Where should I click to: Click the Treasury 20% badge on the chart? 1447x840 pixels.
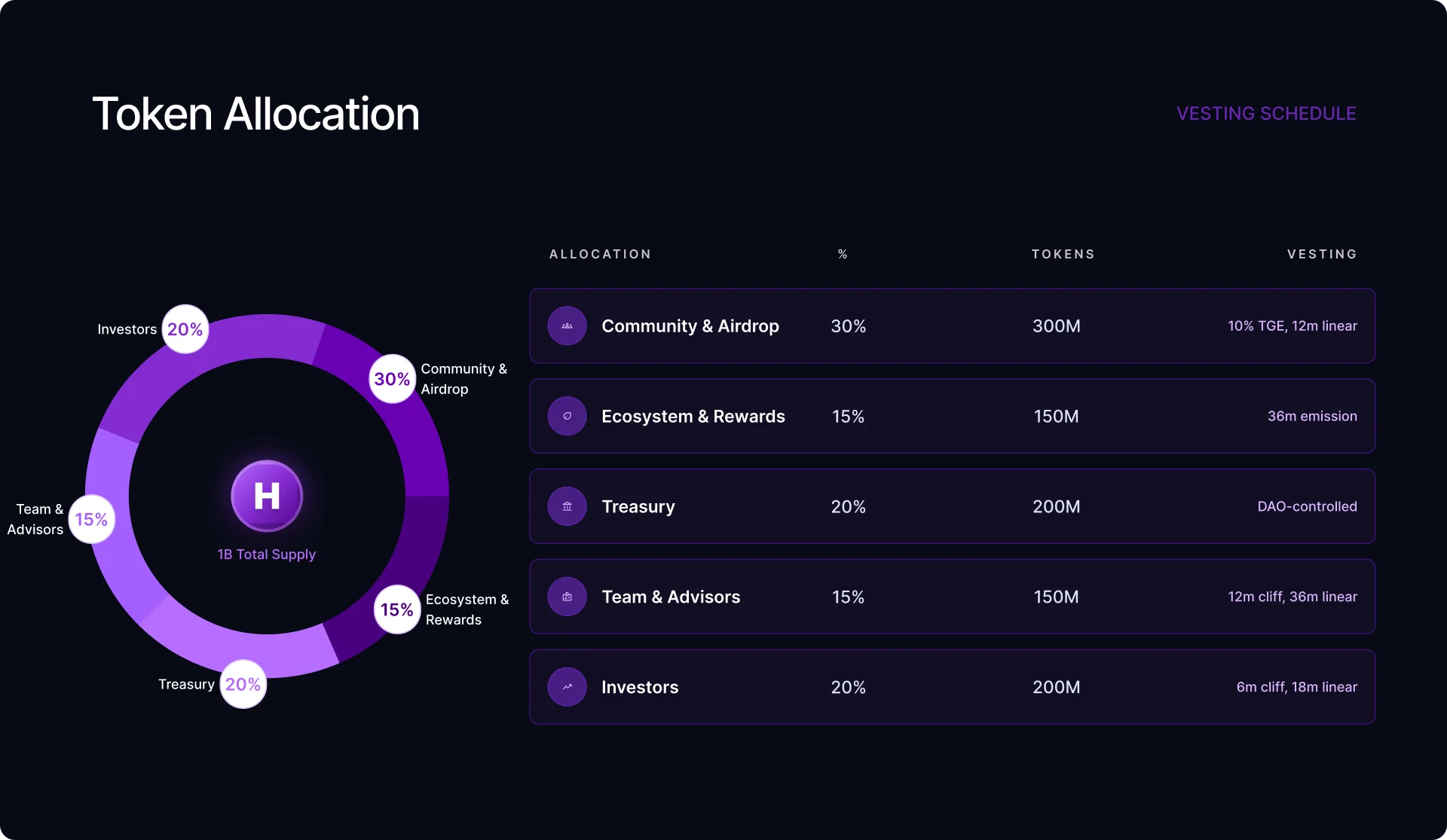pyautogui.click(x=243, y=684)
